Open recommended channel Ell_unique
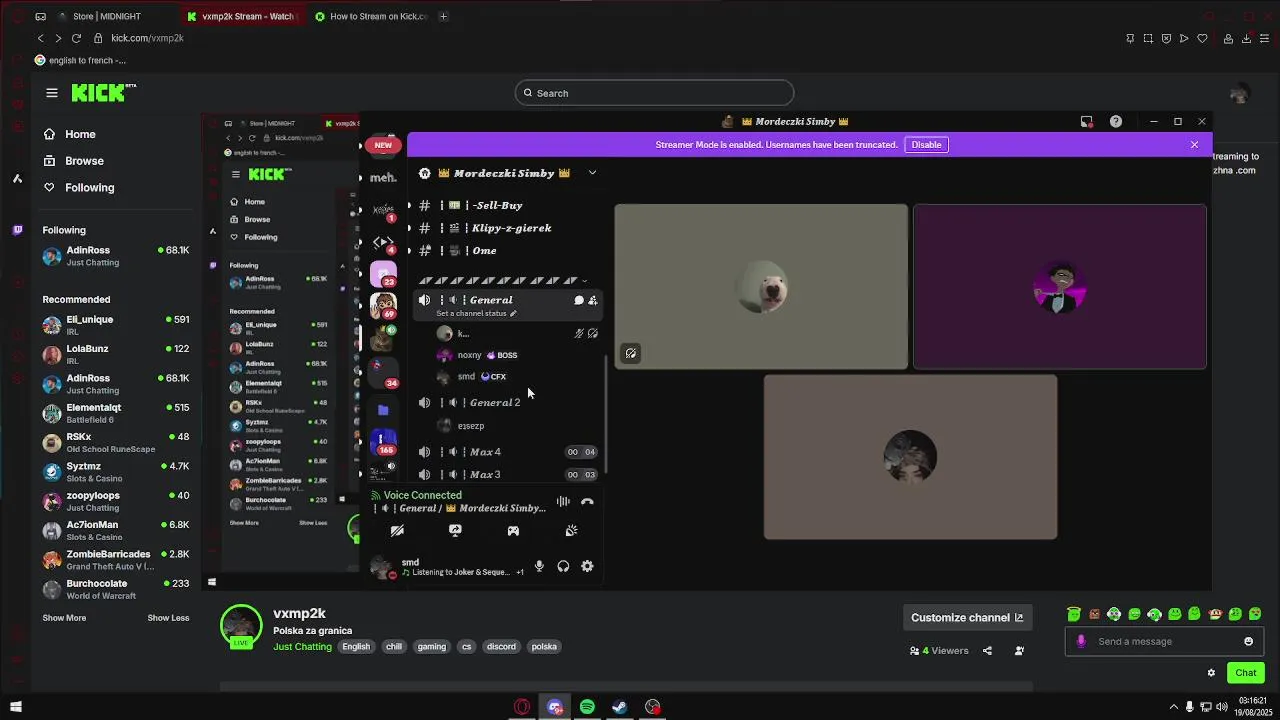The height and width of the screenshot is (720, 1280). (115, 325)
